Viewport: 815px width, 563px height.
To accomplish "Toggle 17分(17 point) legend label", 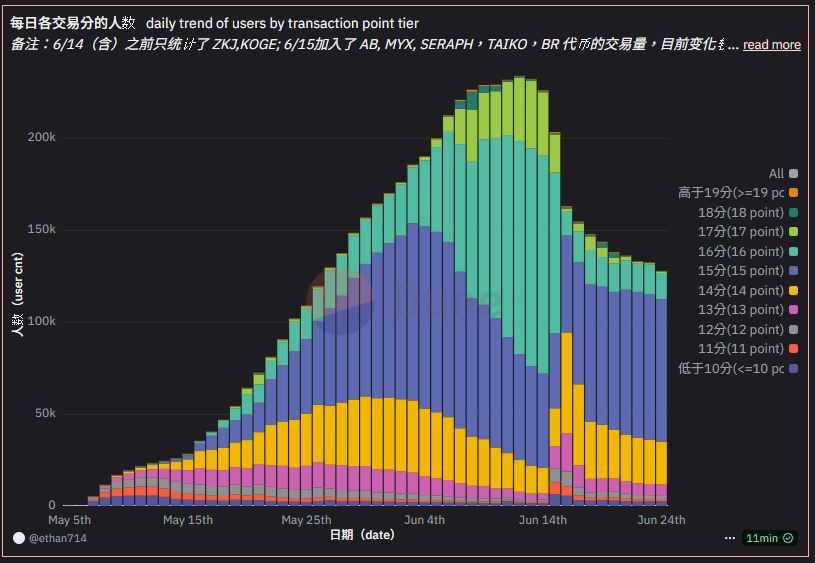I will (x=740, y=232).
